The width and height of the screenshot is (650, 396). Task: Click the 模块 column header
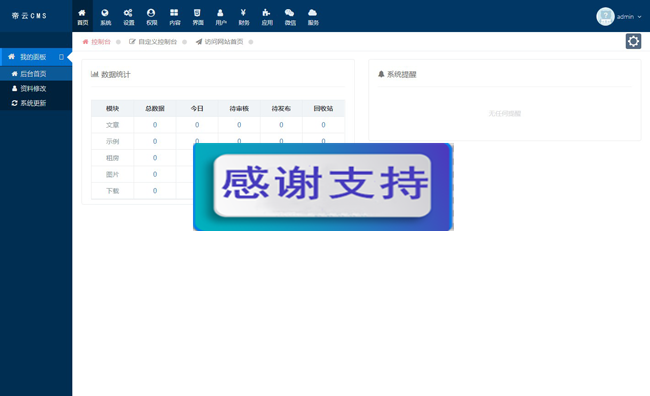[112, 109]
